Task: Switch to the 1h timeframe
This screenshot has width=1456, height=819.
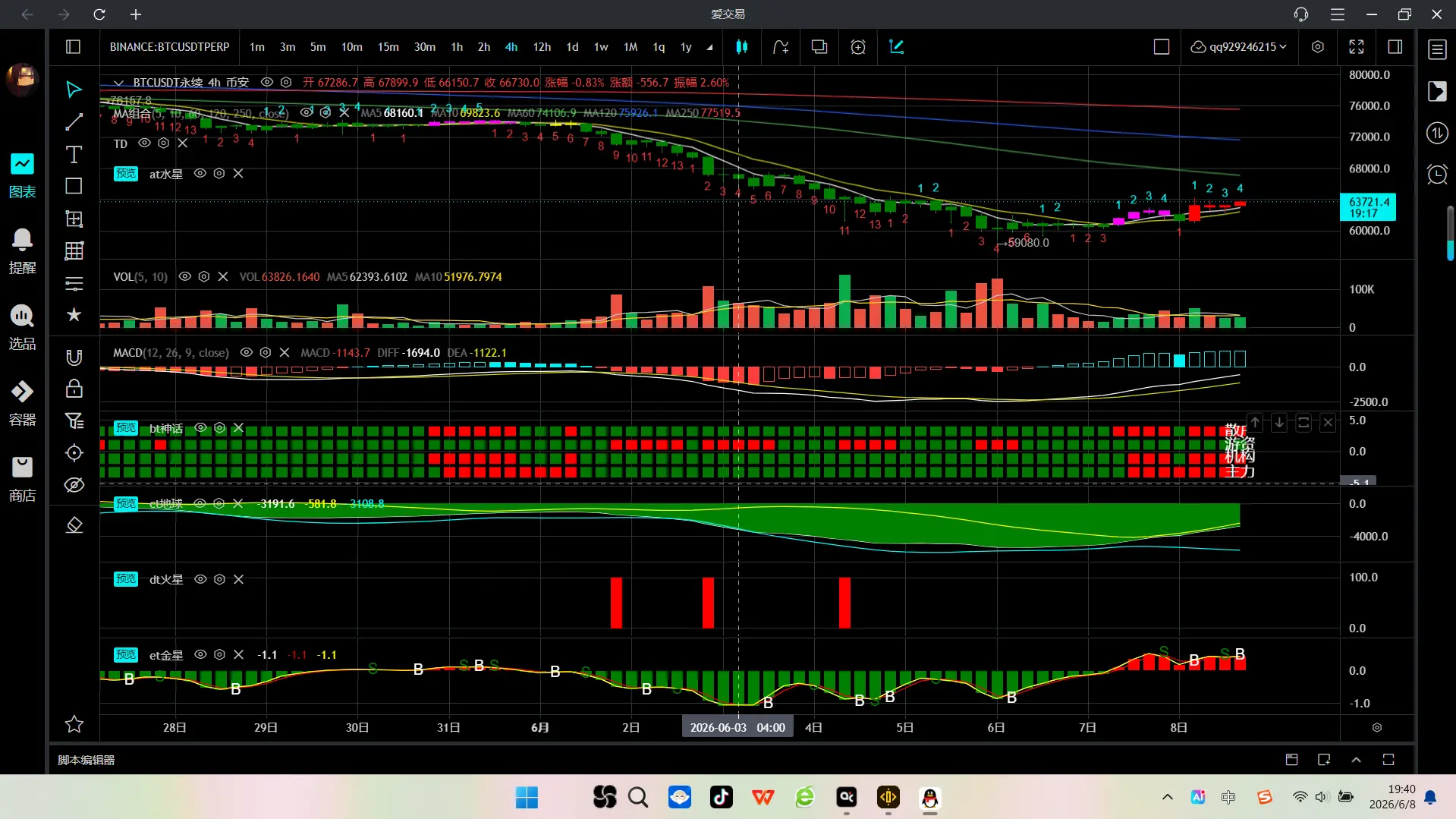Action: pos(456,47)
